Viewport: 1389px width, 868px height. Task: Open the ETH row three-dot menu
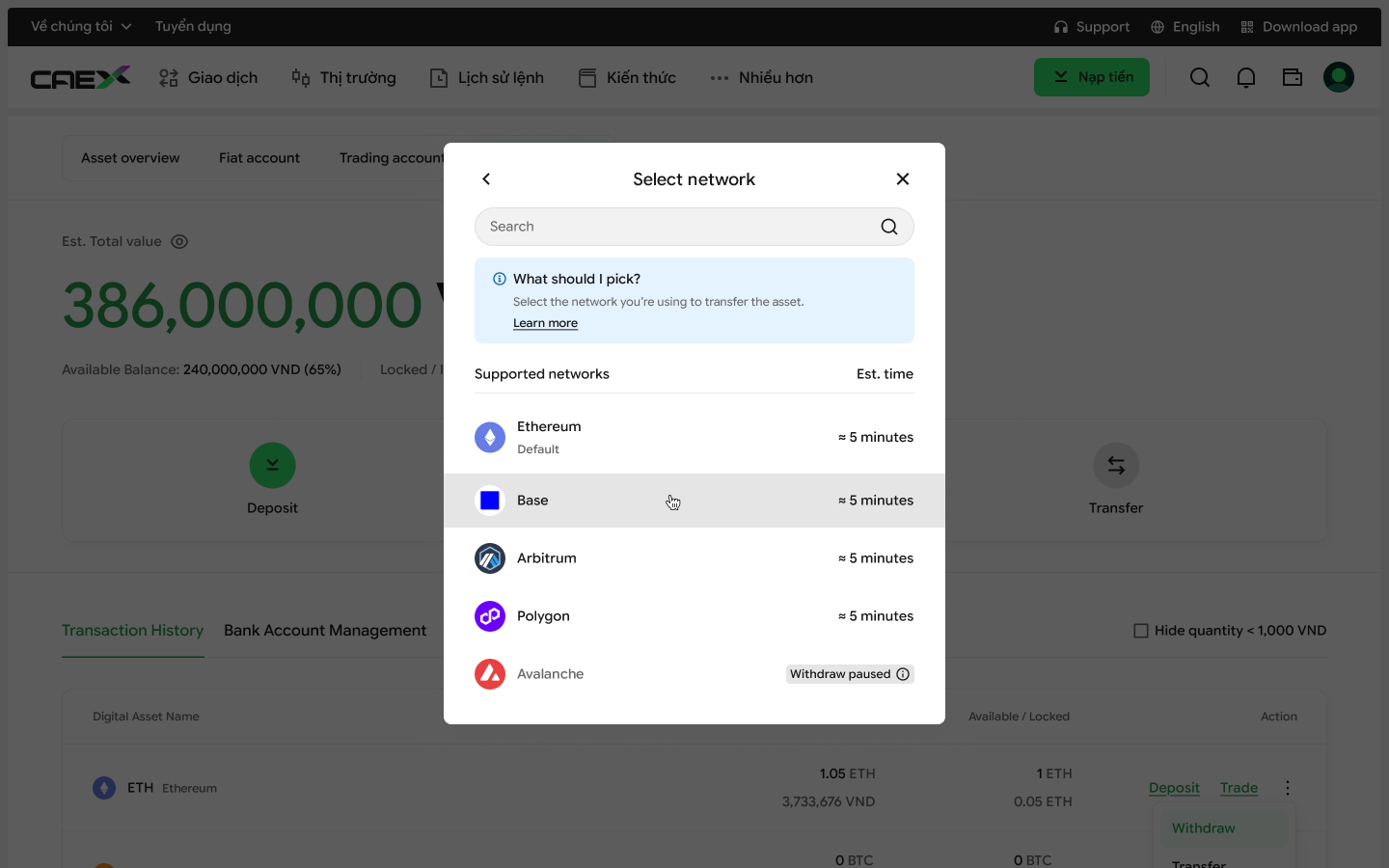1288,788
